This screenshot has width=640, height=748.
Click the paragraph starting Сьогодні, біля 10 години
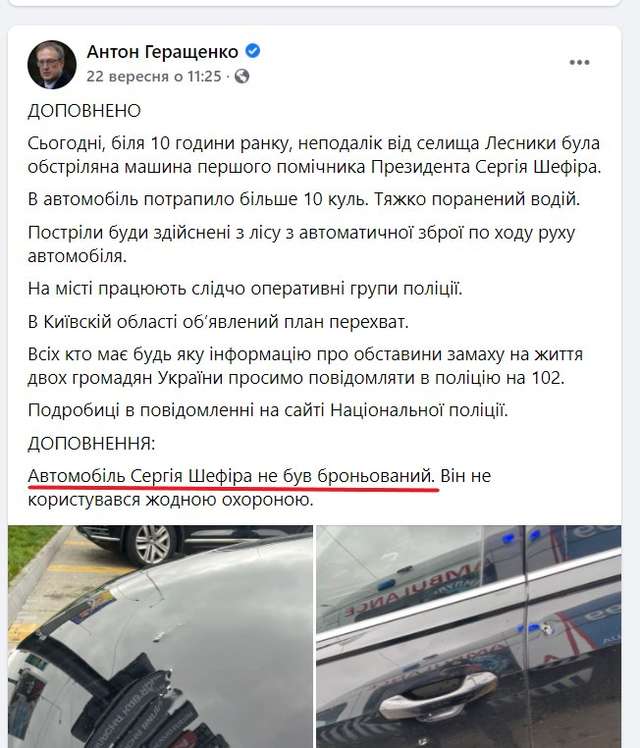[314, 155]
